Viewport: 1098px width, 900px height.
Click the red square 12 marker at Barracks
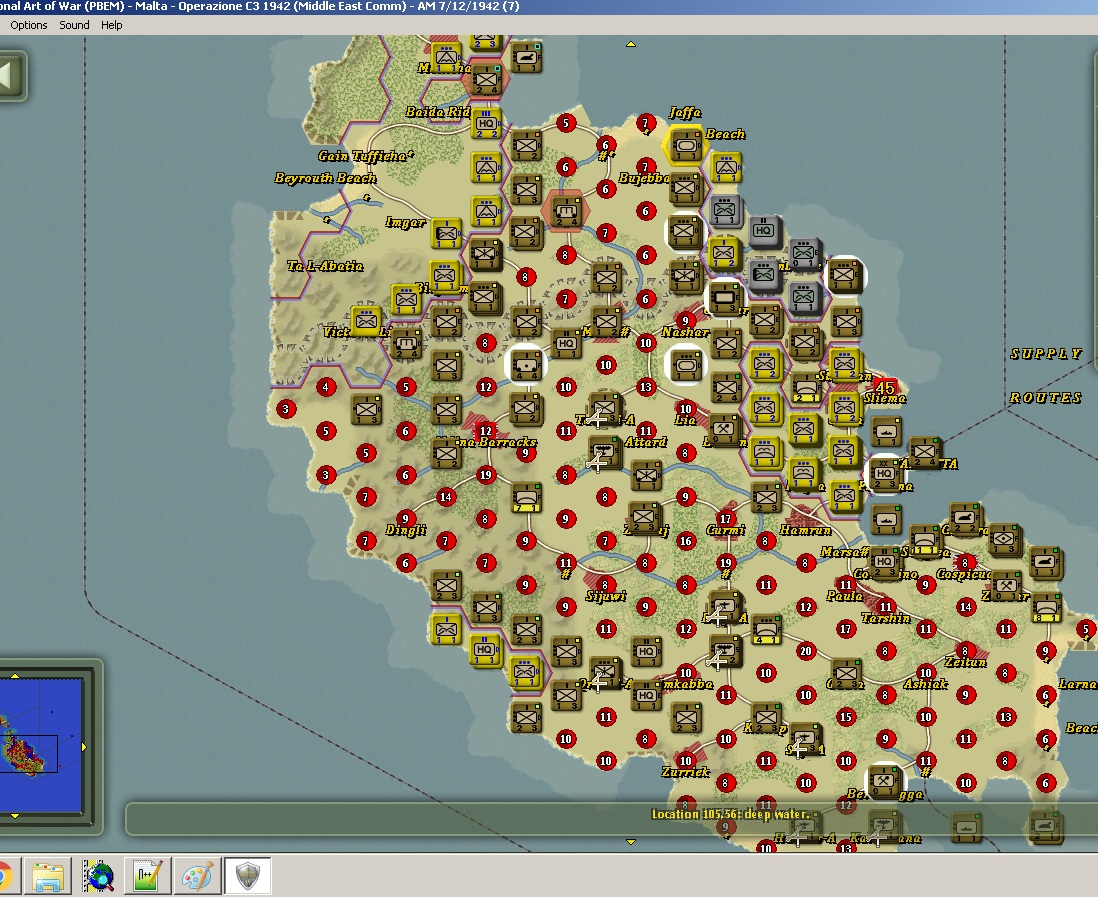(x=485, y=430)
